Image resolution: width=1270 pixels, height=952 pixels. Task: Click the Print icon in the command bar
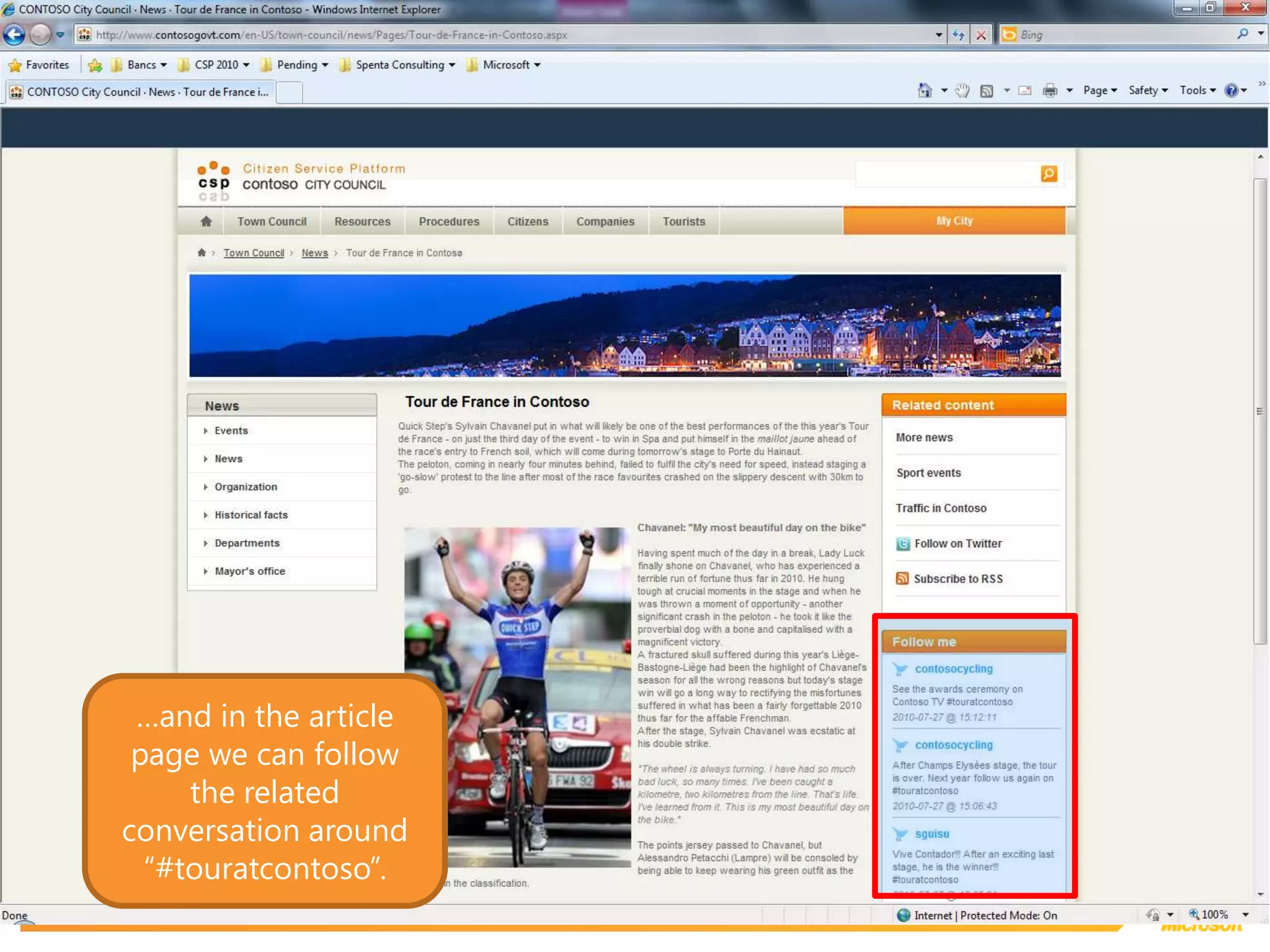tap(1050, 91)
